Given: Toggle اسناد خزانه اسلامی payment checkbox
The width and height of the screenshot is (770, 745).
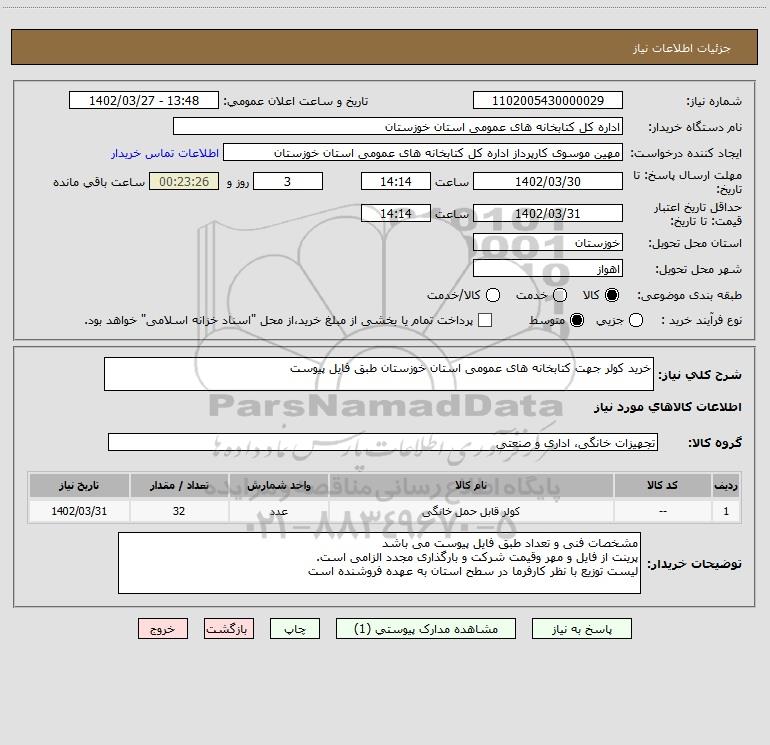Looking at the screenshot, I should point(485,320).
